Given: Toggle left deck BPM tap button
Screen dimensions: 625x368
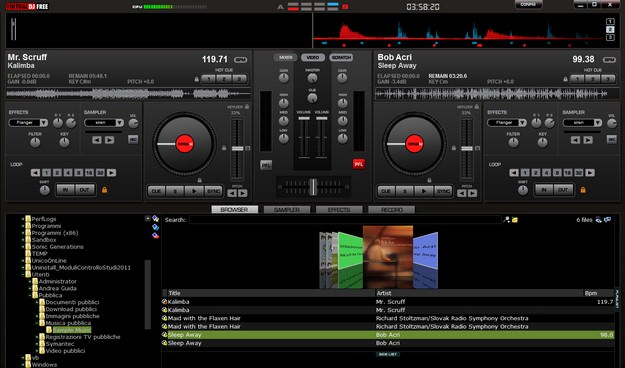Looking at the screenshot, I should coord(240,60).
